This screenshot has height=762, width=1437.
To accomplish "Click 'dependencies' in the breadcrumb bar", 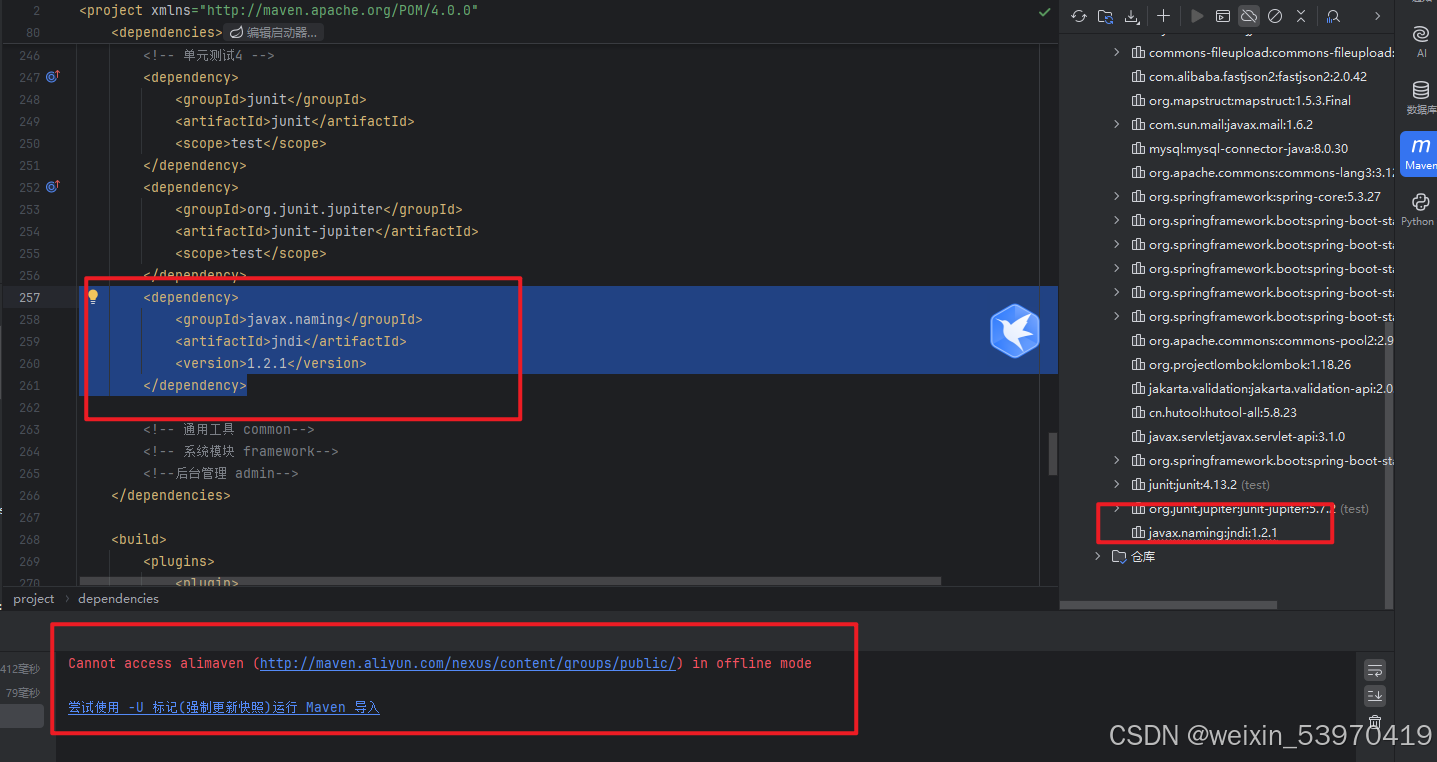I will tap(118, 598).
